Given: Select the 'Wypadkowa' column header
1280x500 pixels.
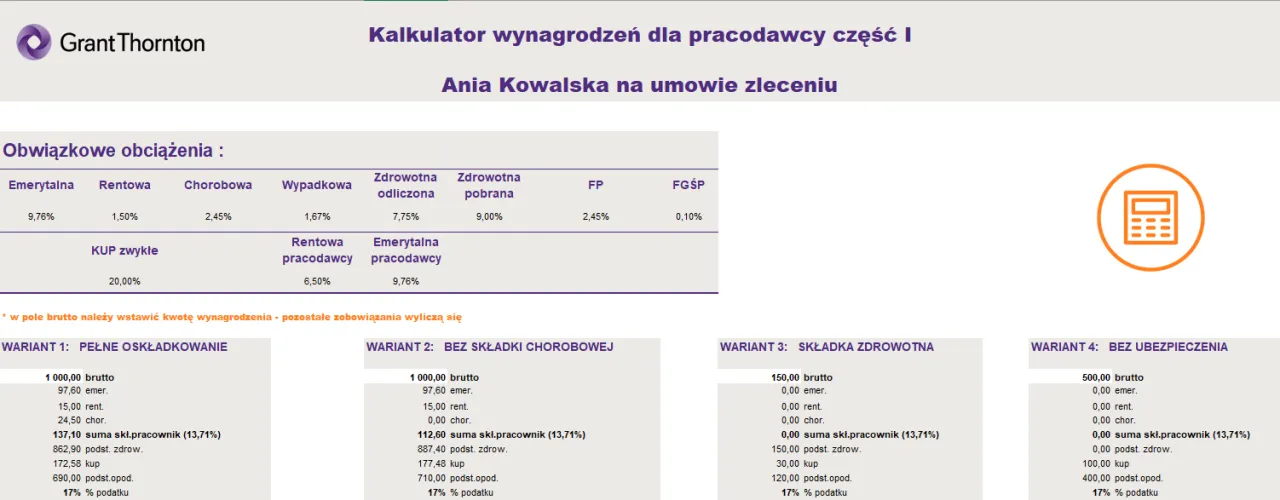Looking at the screenshot, I should point(317,185).
